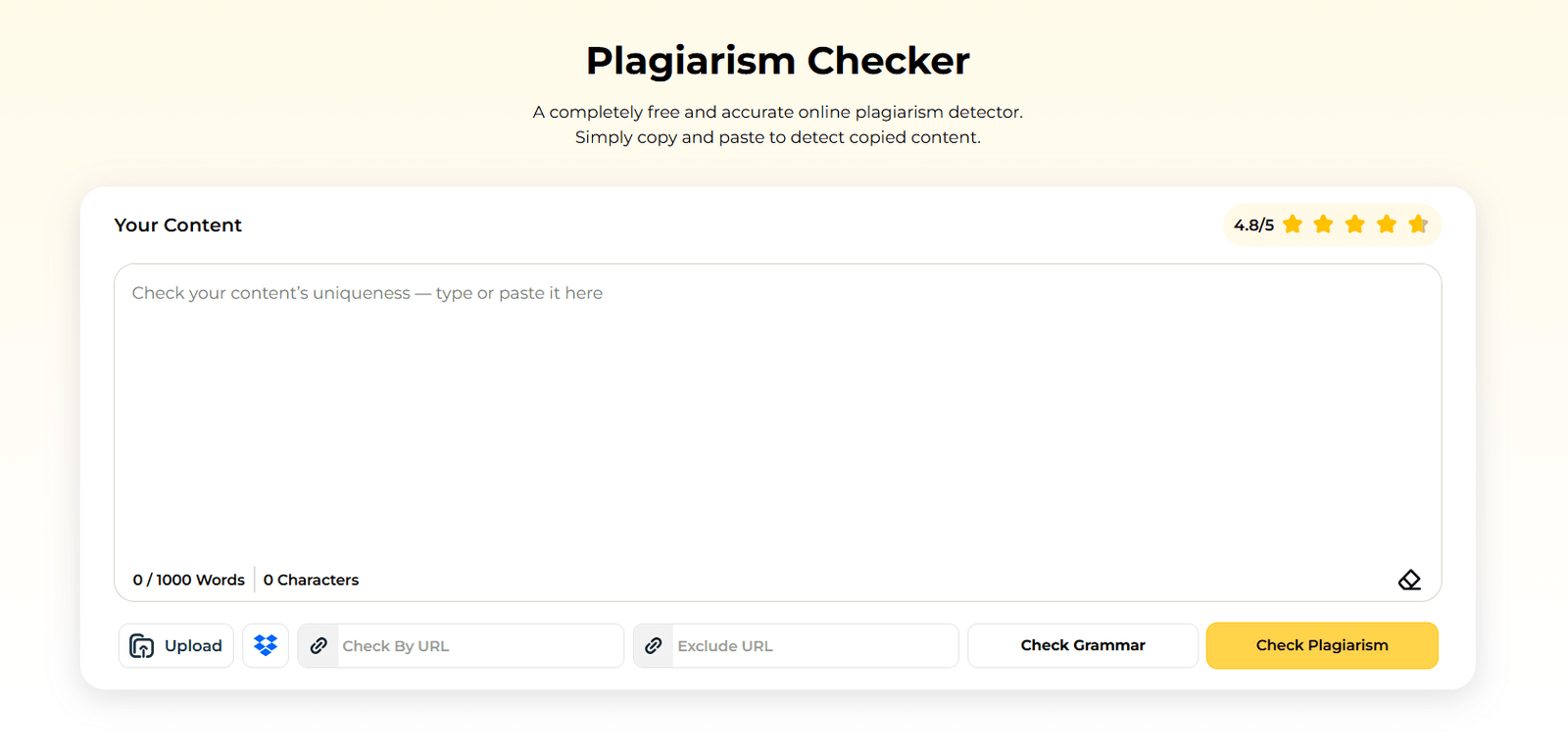1568x756 pixels.
Task: Click the link icon beside Exclude URL
Action: click(653, 645)
